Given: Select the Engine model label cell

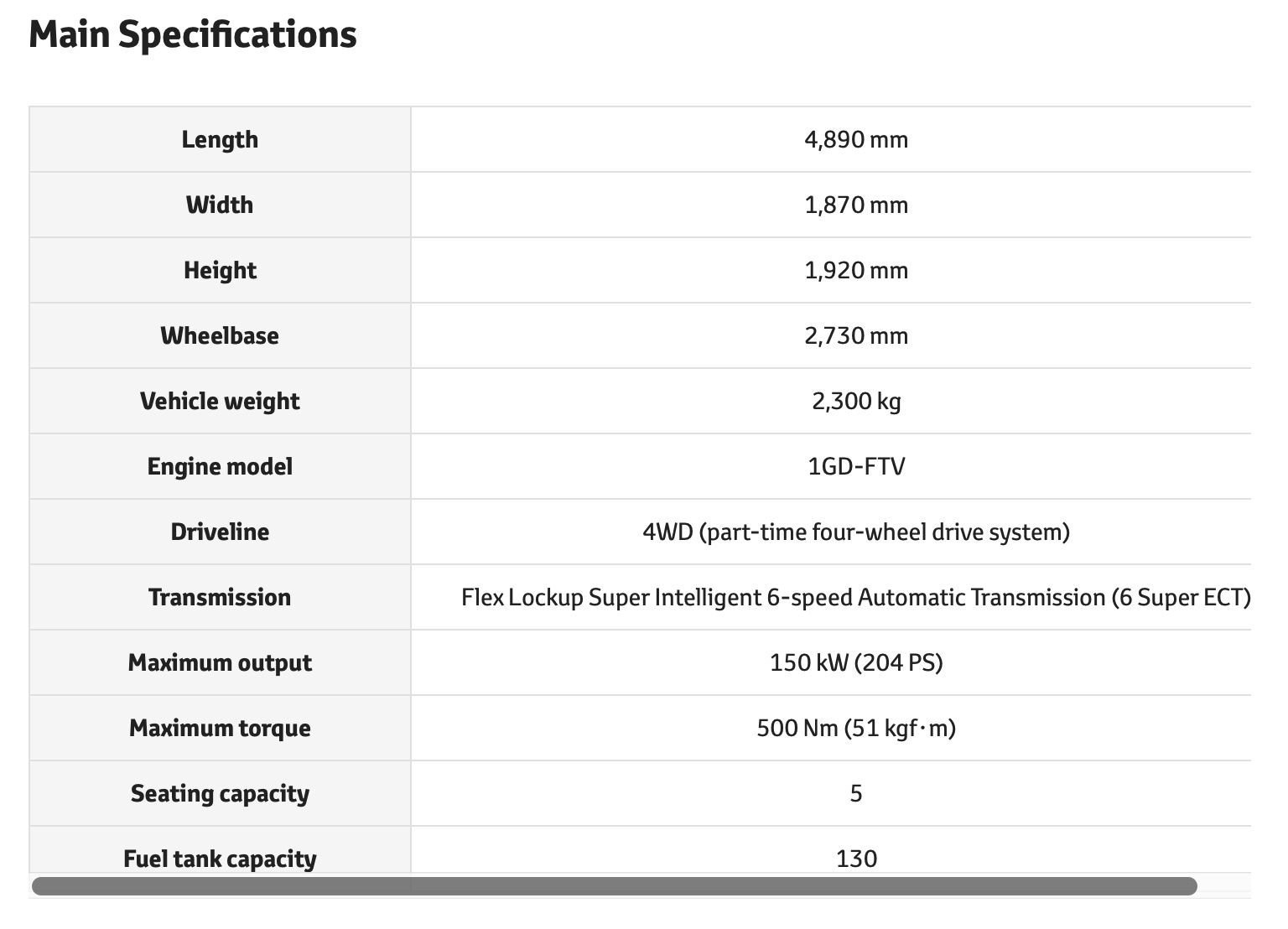Looking at the screenshot, I should pos(220,466).
